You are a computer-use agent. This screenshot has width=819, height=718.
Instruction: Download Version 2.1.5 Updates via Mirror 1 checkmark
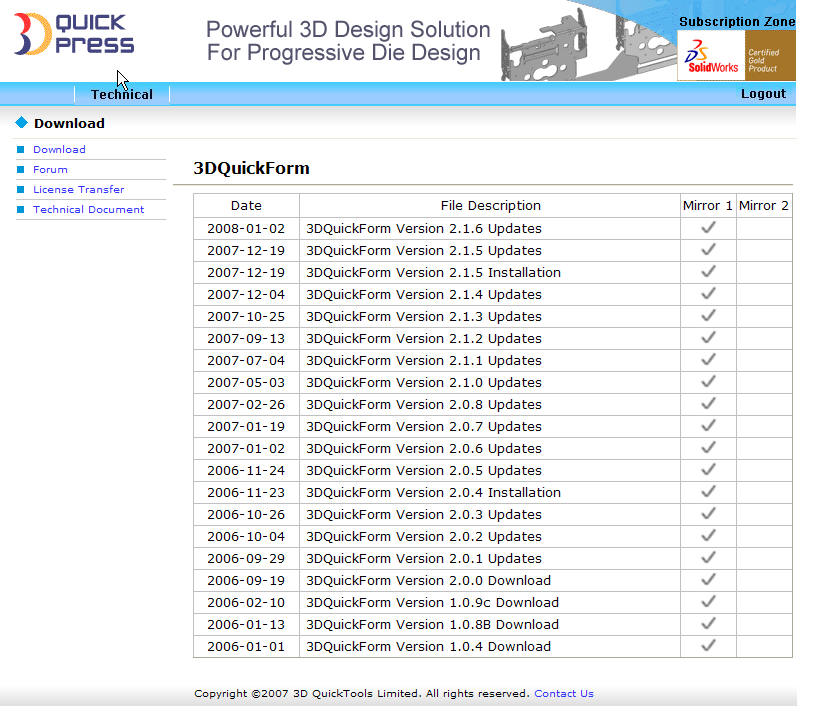click(x=708, y=250)
